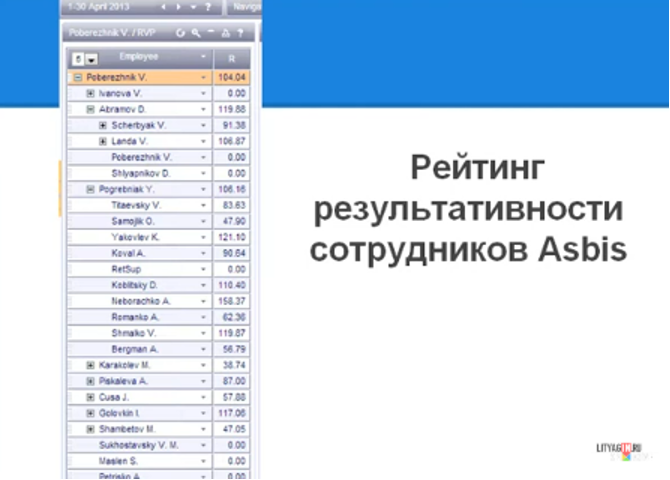Viewport: 670px width, 480px height.
Task: Expand the Karakolev M. node
Action: (90, 365)
